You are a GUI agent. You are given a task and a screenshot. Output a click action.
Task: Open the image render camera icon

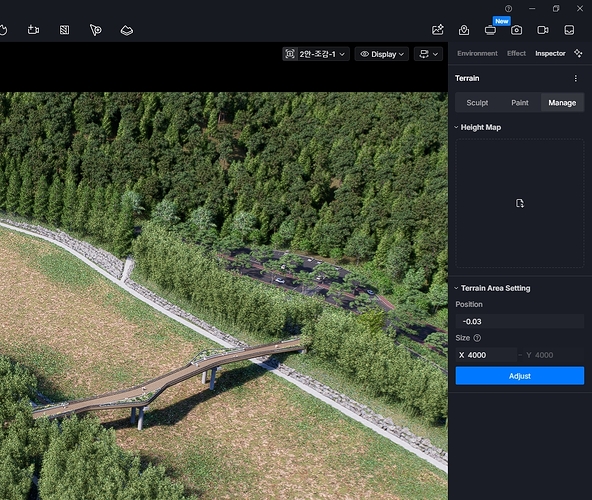pyautogui.click(x=516, y=30)
